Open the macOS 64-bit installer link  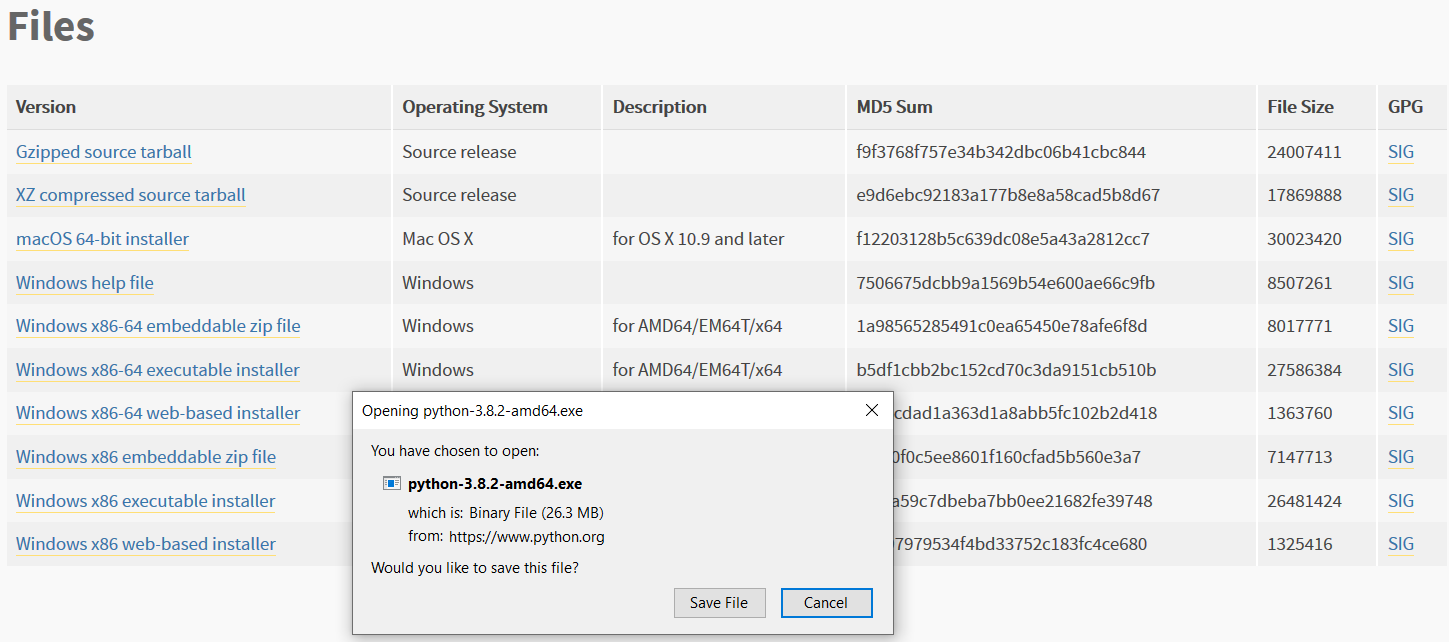click(x=102, y=239)
